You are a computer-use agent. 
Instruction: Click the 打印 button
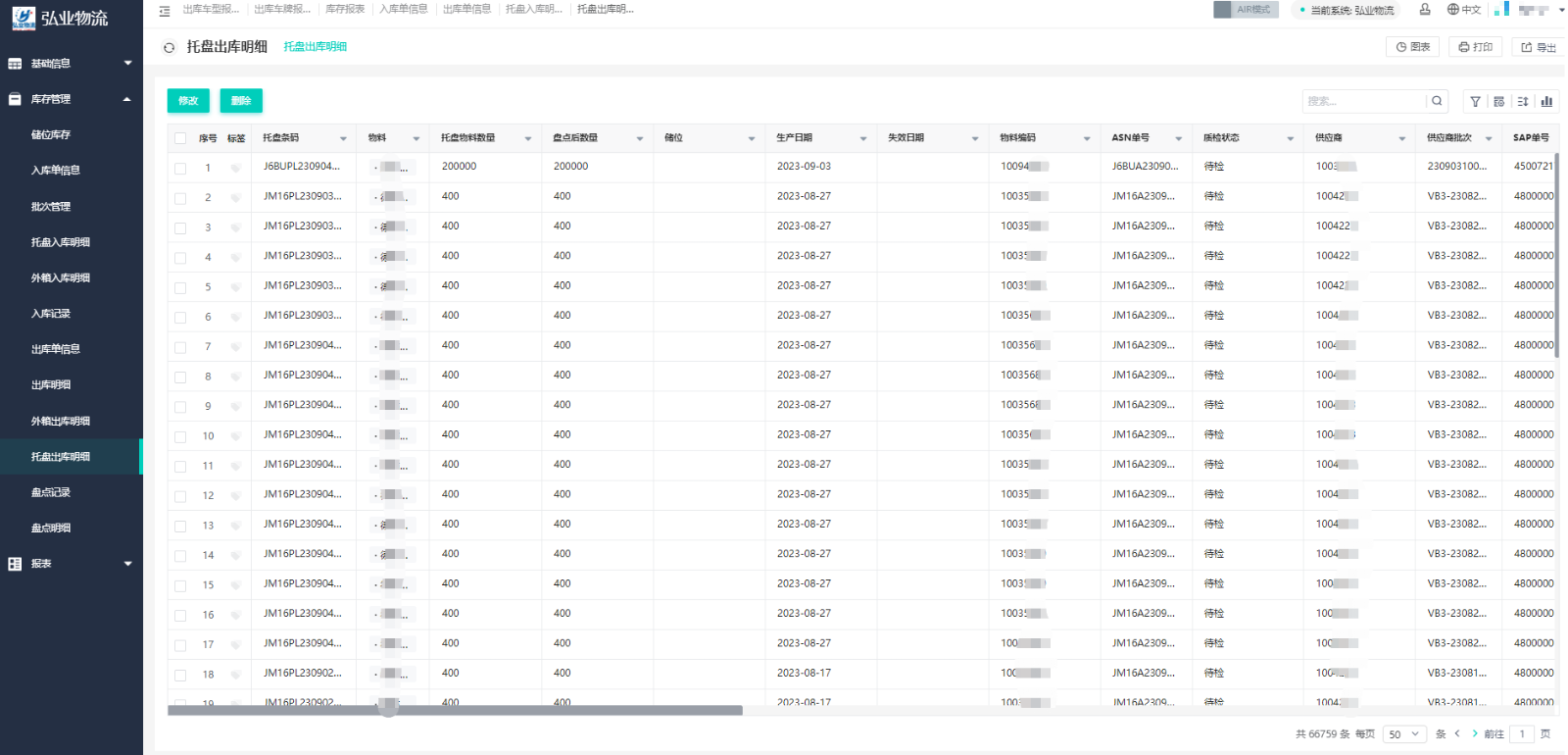pos(1475,46)
